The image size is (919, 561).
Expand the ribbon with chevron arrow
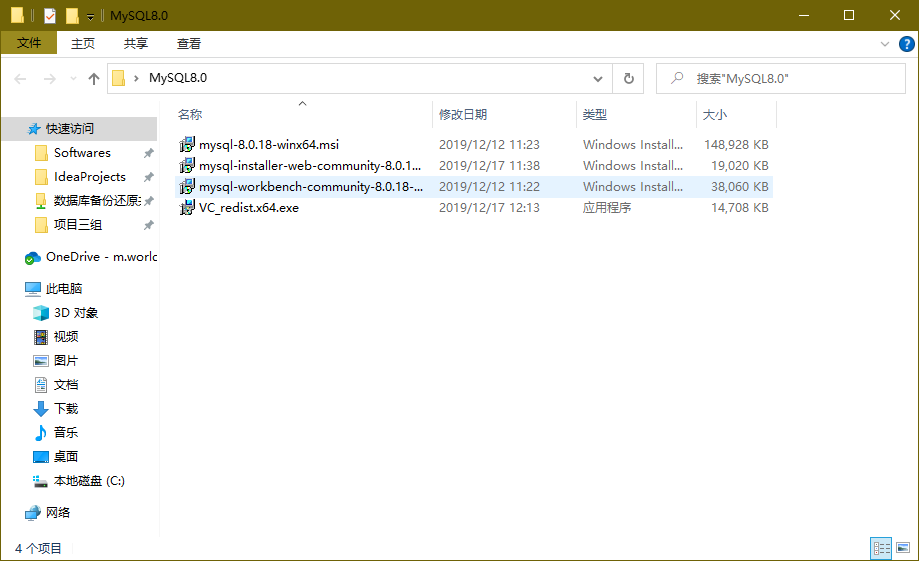884,43
